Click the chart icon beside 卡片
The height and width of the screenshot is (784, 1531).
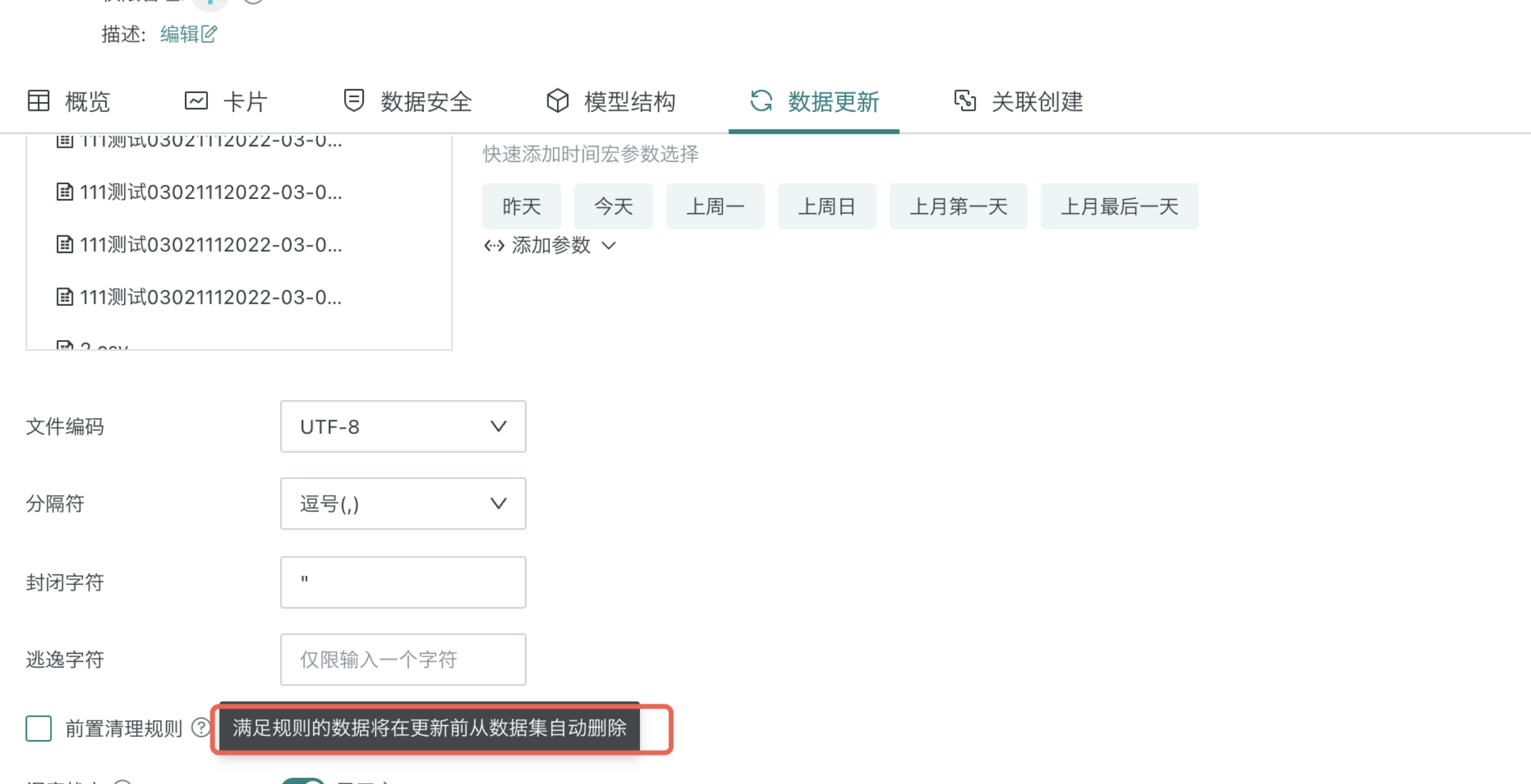point(196,100)
